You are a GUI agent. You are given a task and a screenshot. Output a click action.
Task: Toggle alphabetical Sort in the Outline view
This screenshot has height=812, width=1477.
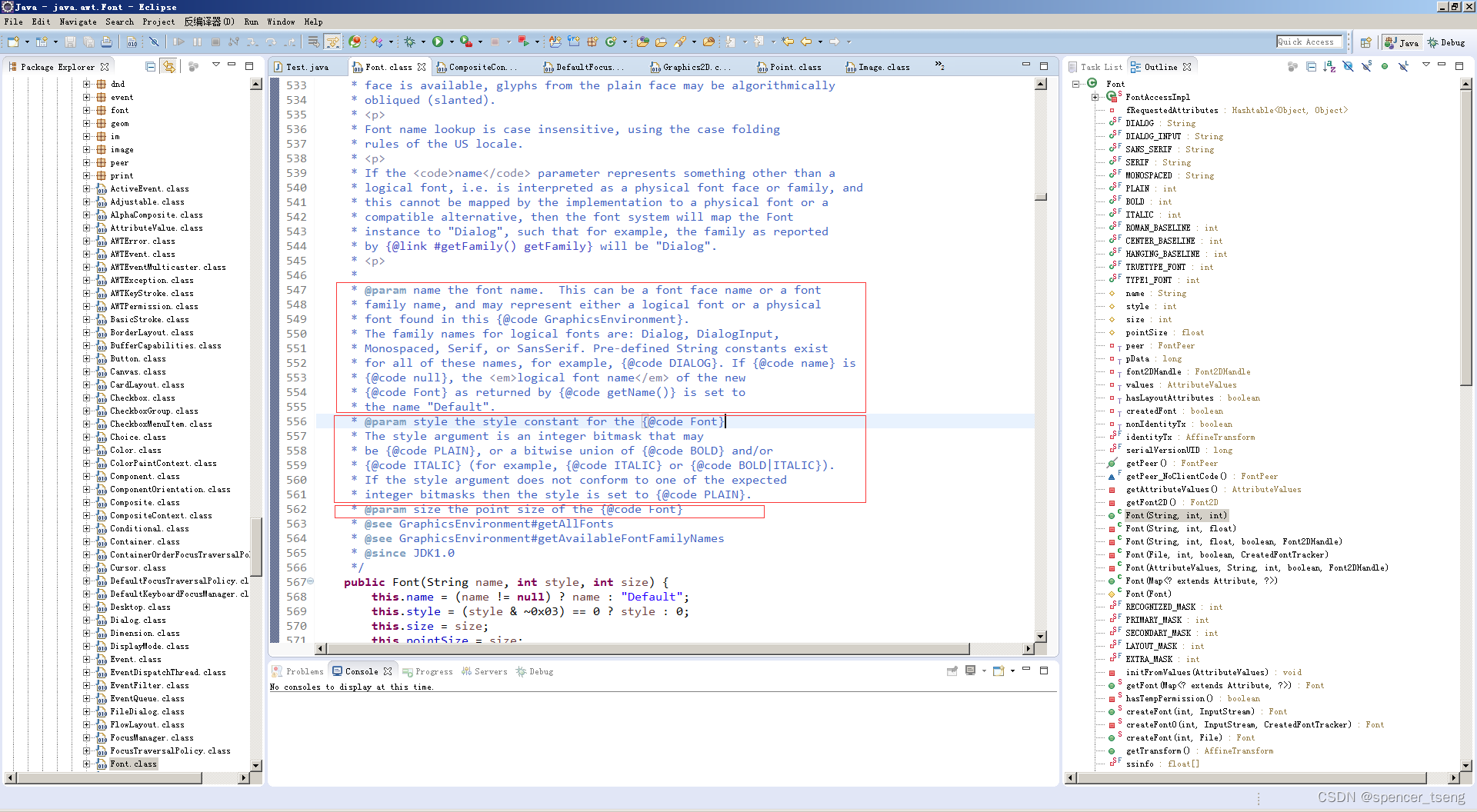pos(1329,67)
